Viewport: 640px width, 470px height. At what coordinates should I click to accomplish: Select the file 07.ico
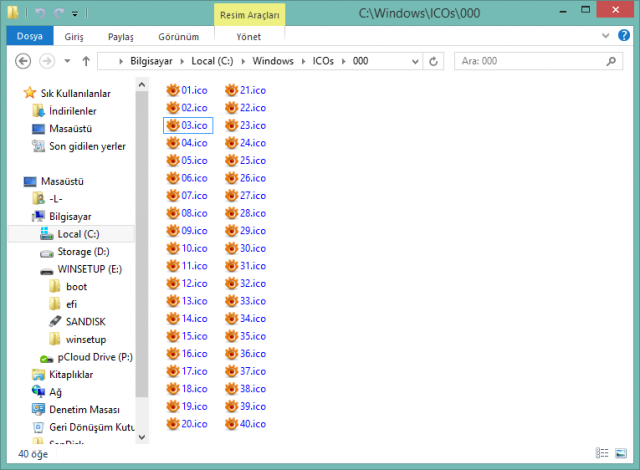187,195
